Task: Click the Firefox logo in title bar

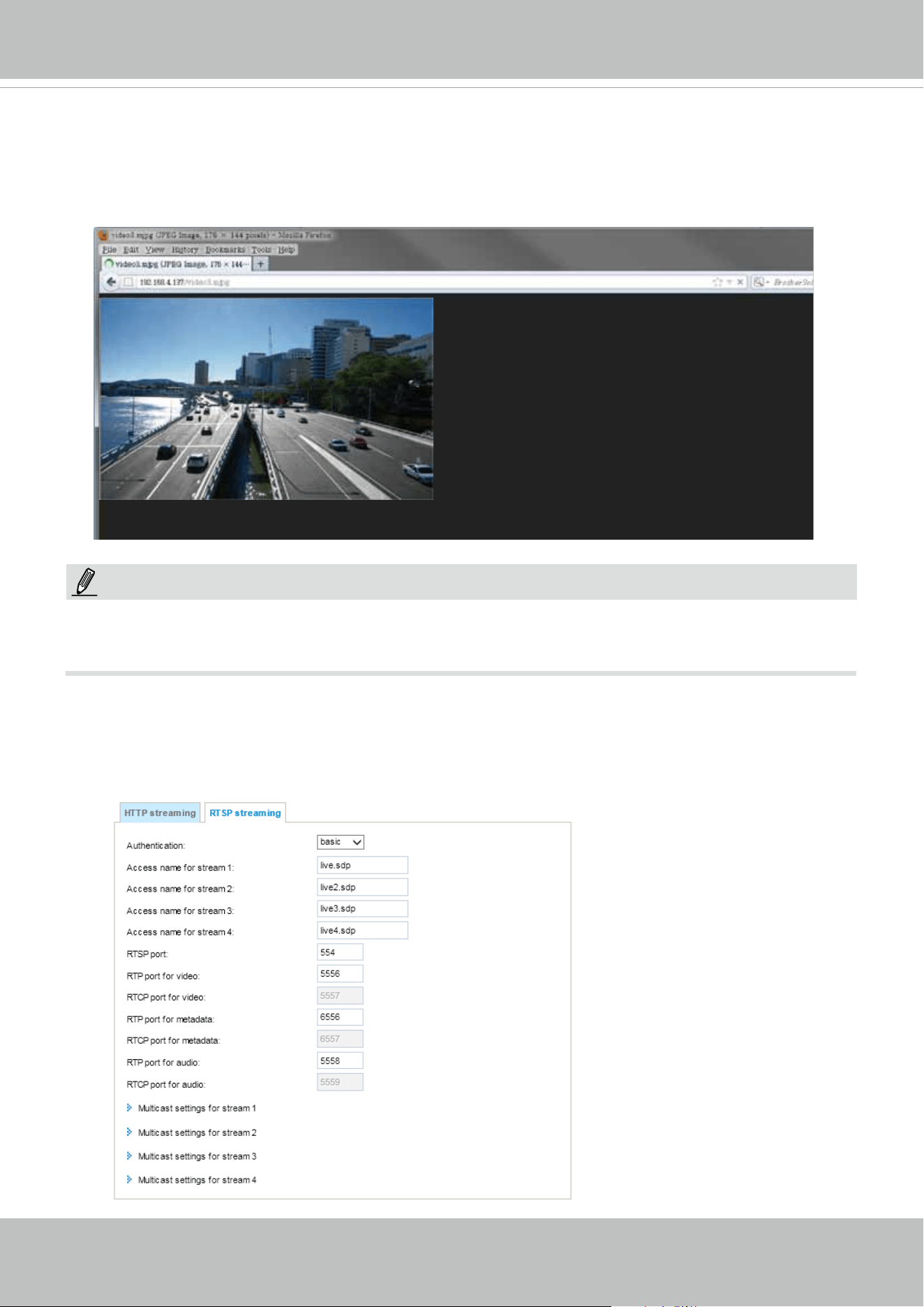Action: 103,235
